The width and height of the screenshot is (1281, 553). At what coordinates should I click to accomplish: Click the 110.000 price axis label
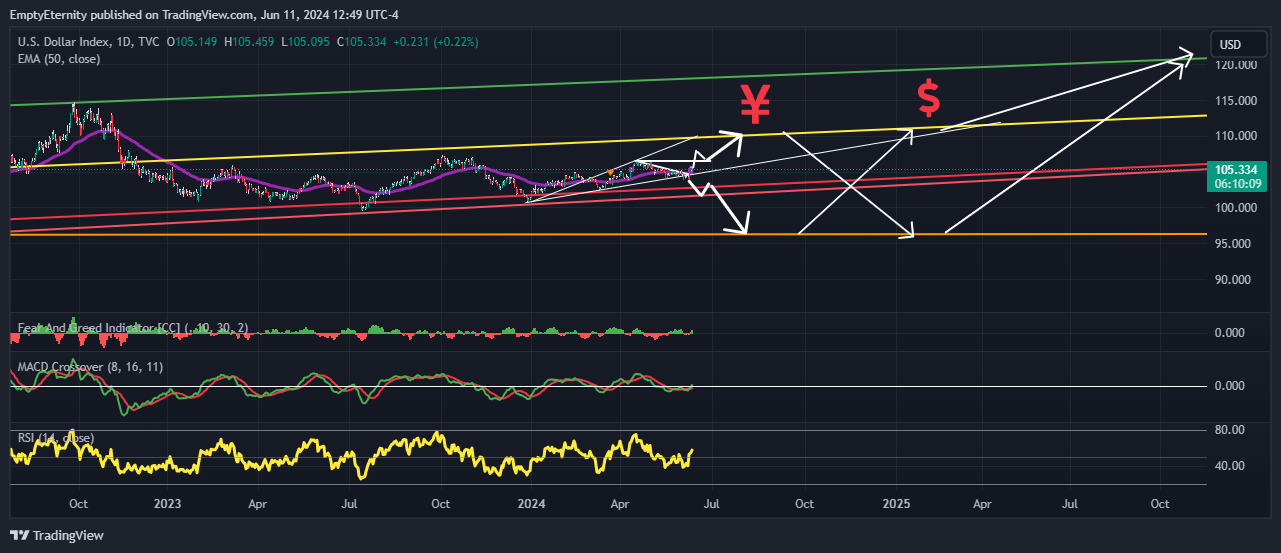click(x=1235, y=136)
